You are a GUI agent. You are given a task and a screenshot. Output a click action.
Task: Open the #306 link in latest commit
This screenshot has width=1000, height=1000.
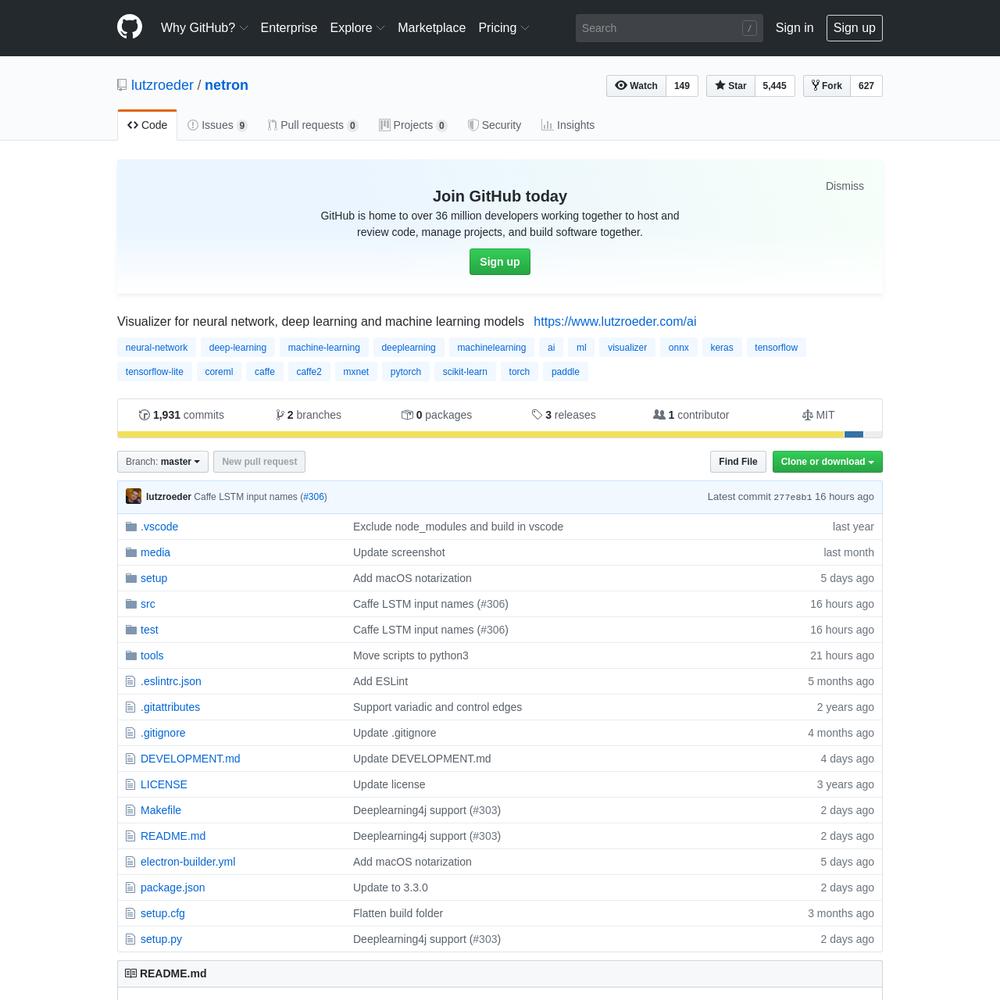point(314,497)
